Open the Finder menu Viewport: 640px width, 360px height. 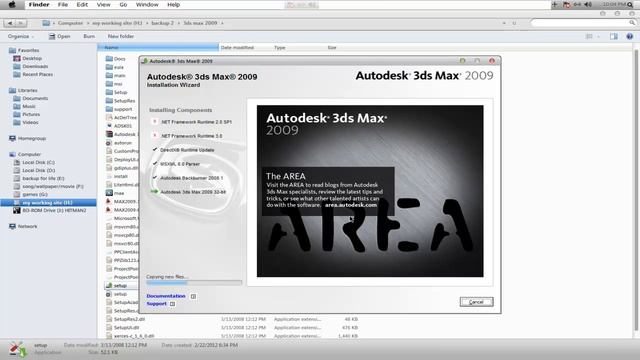click(39, 5)
